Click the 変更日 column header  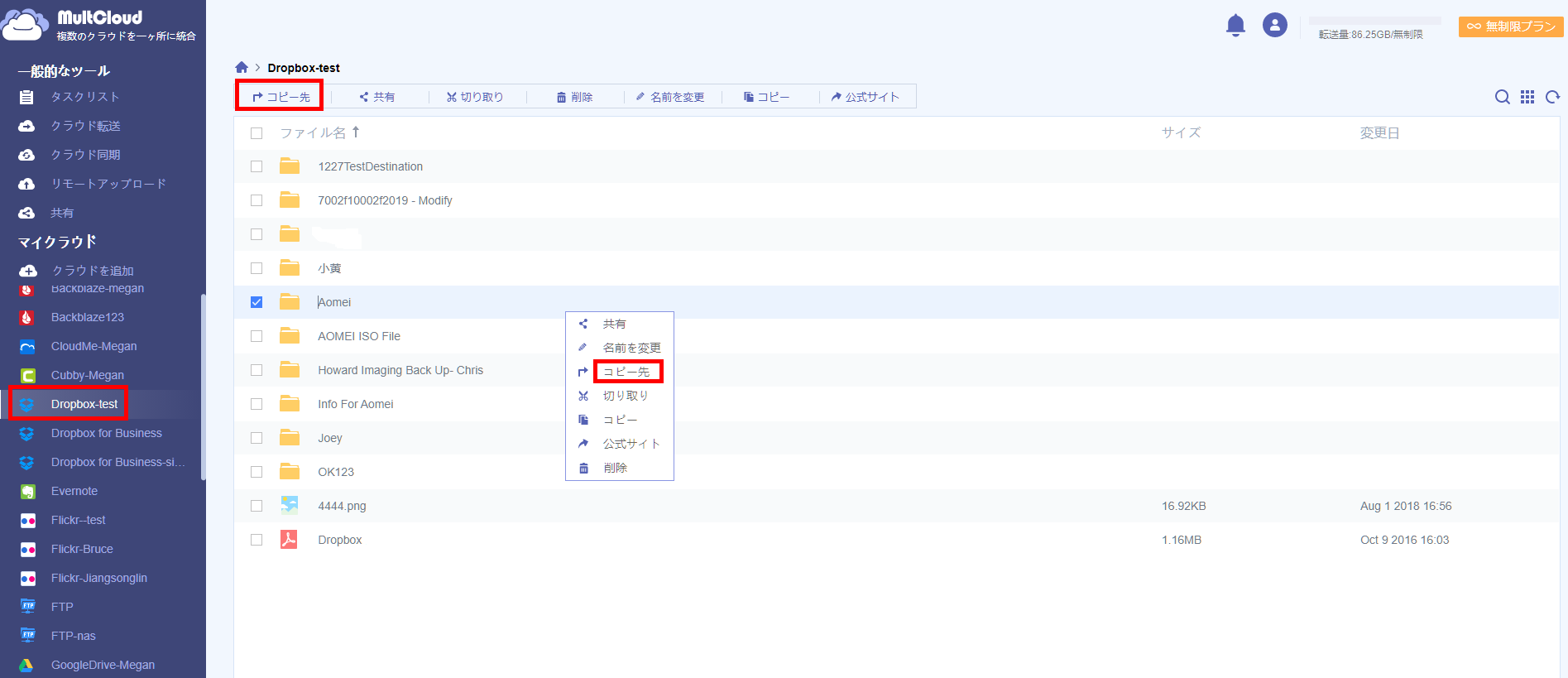point(1380,132)
